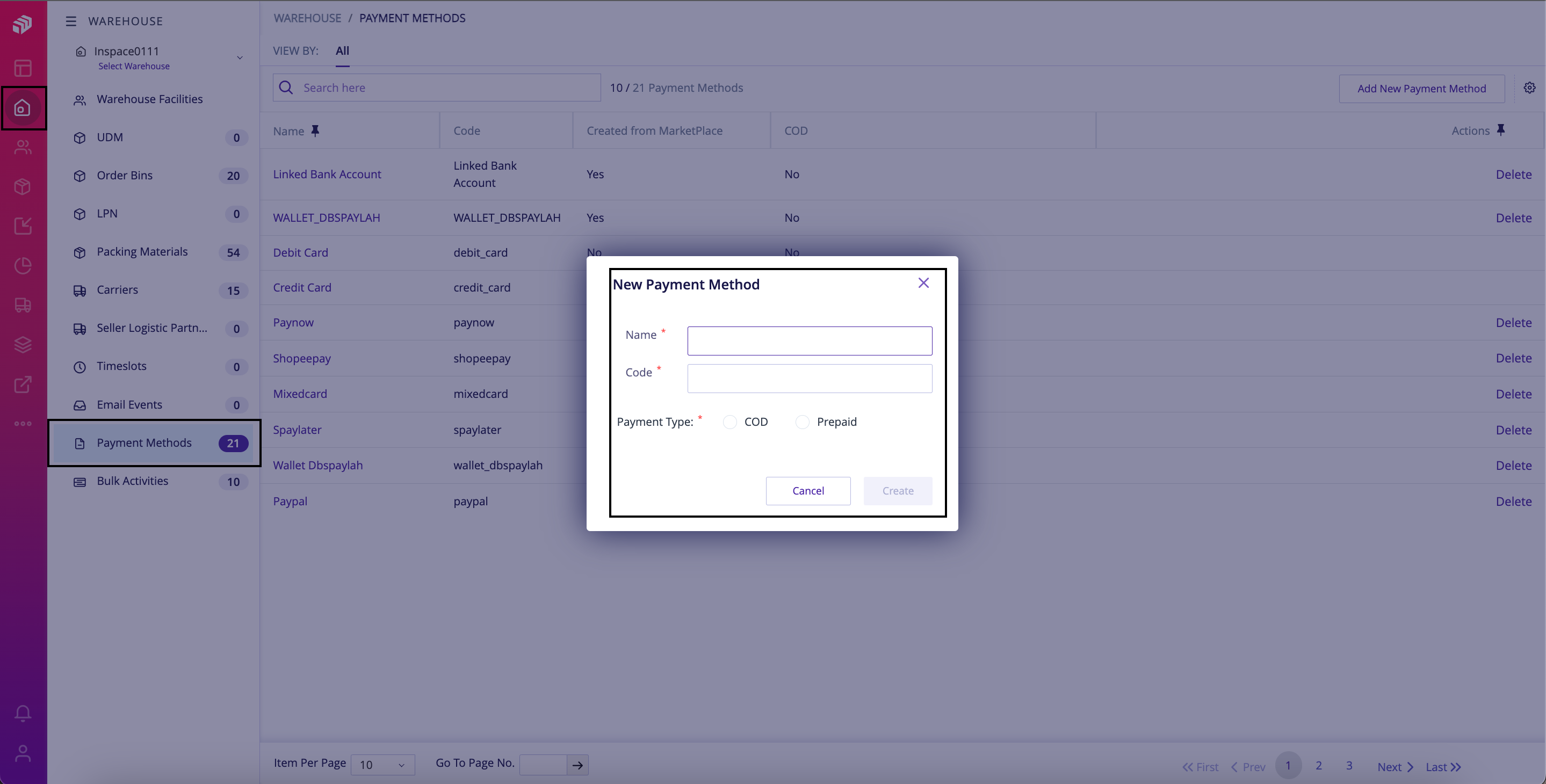1546x784 pixels.
Task: Open the notifications bell icon
Action: 23,713
